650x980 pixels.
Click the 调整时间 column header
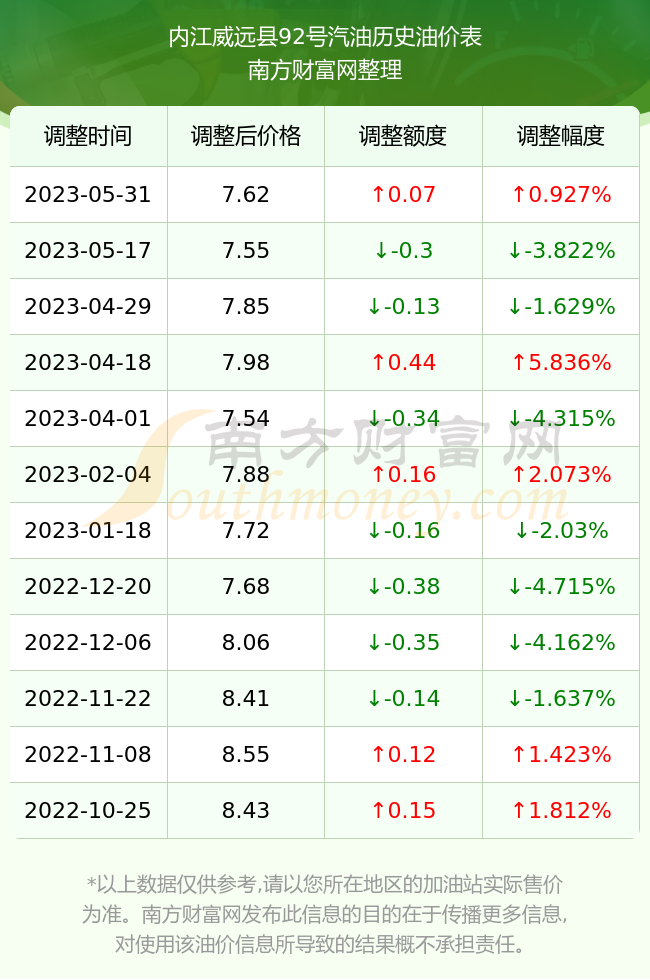[88, 136]
